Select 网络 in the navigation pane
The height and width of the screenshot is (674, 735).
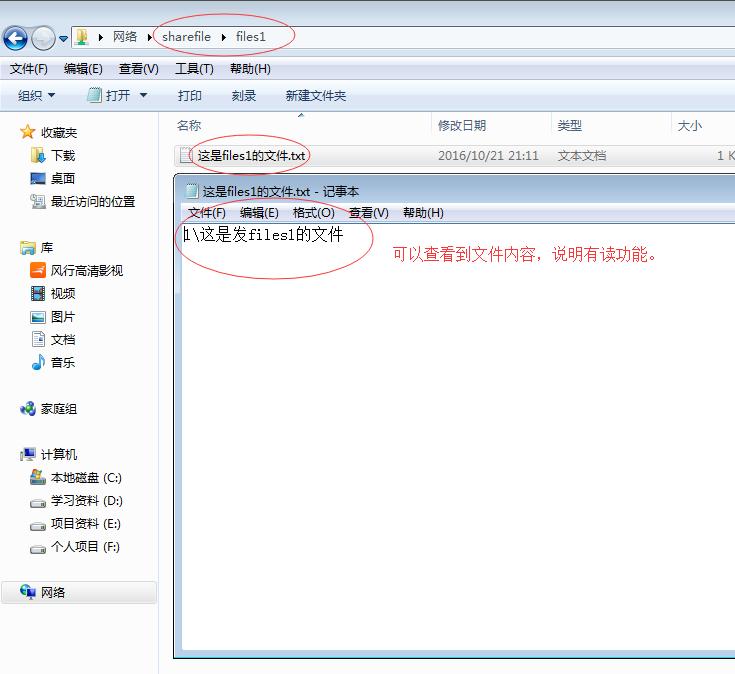[79, 592]
